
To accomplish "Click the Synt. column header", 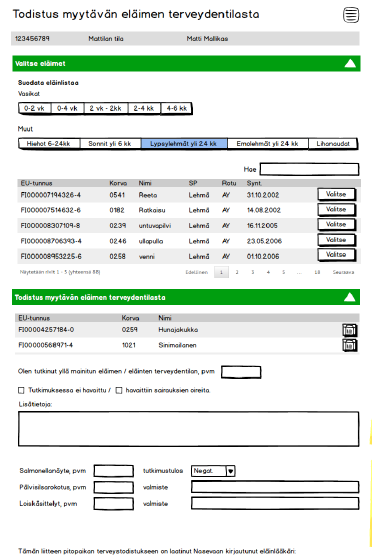I will (x=254, y=183).
